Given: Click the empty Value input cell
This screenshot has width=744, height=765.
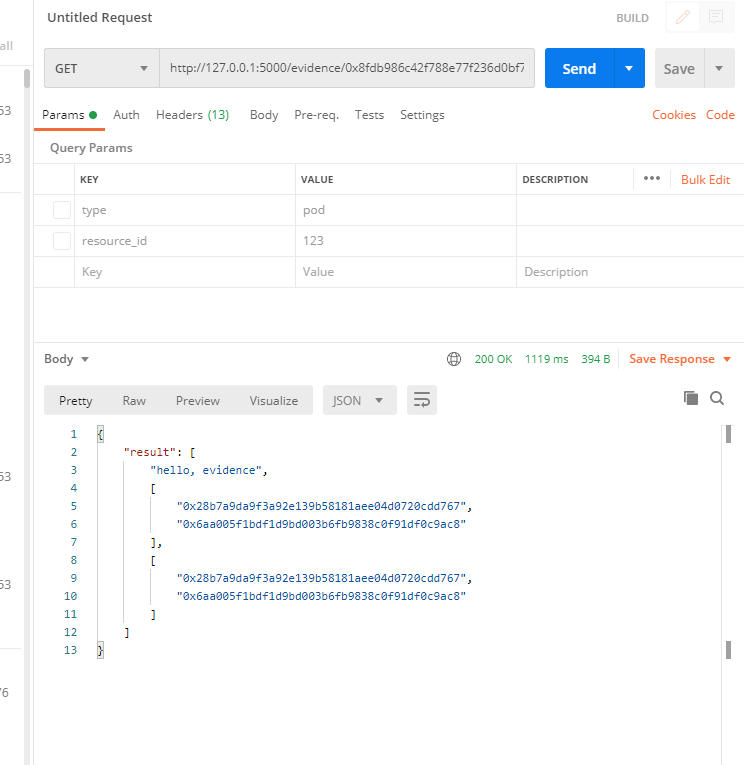Looking at the screenshot, I should click(405, 272).
